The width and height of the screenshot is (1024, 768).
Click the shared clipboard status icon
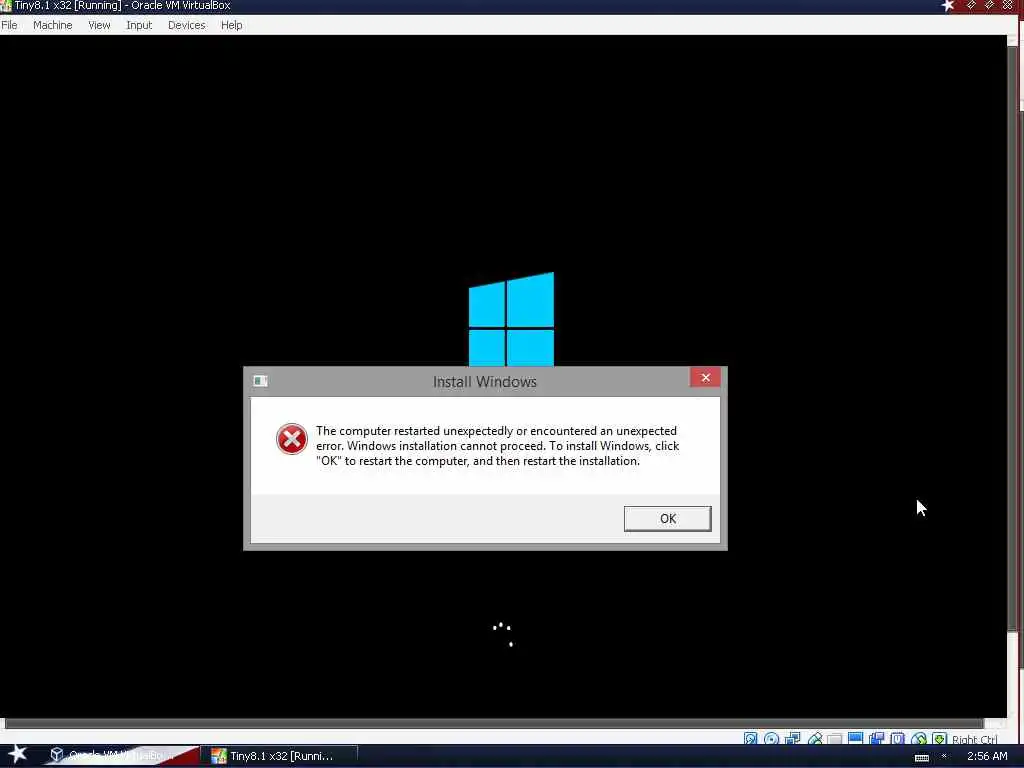point(876,739)
